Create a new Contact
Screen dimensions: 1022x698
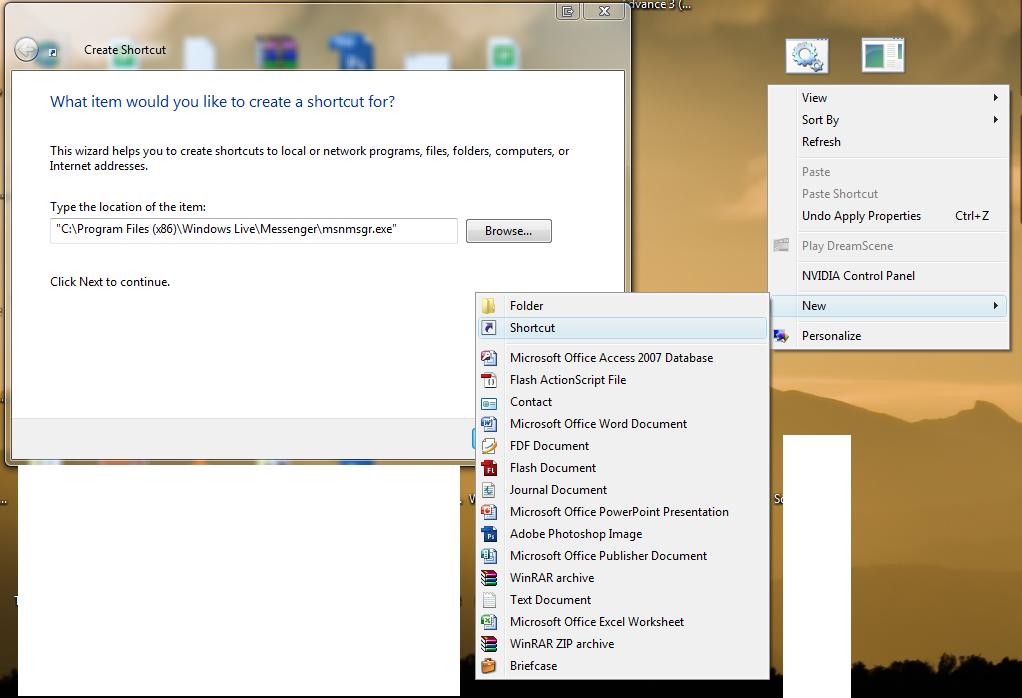[x=622, y=402]
